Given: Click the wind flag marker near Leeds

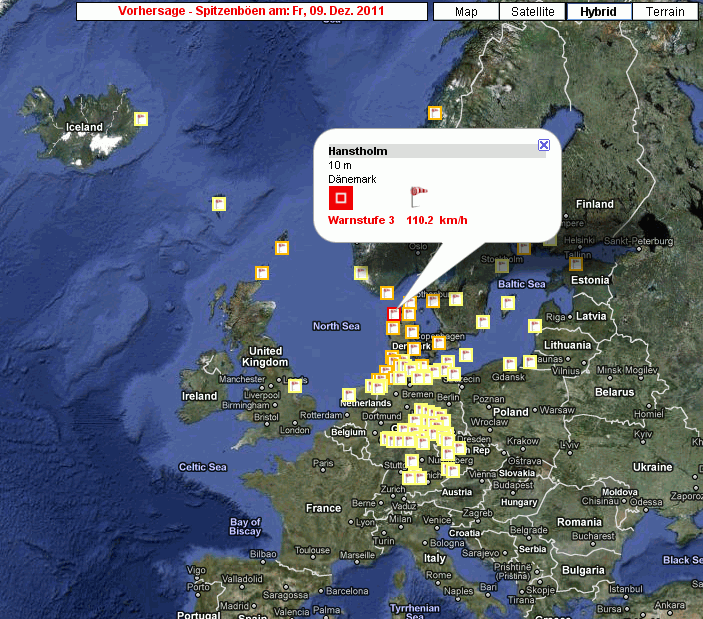Looking at the screenshot, I should pos(295,385).
